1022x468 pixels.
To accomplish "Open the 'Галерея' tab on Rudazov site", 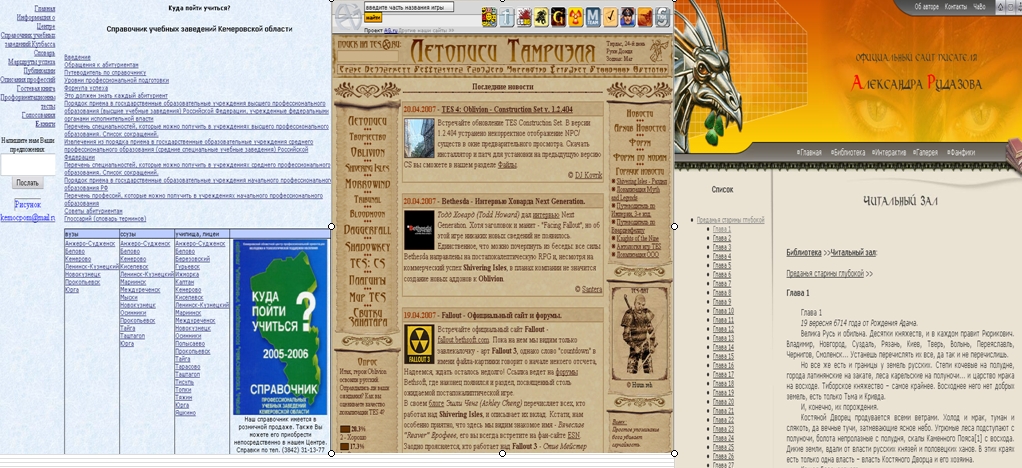I will [x=927, y=153].
